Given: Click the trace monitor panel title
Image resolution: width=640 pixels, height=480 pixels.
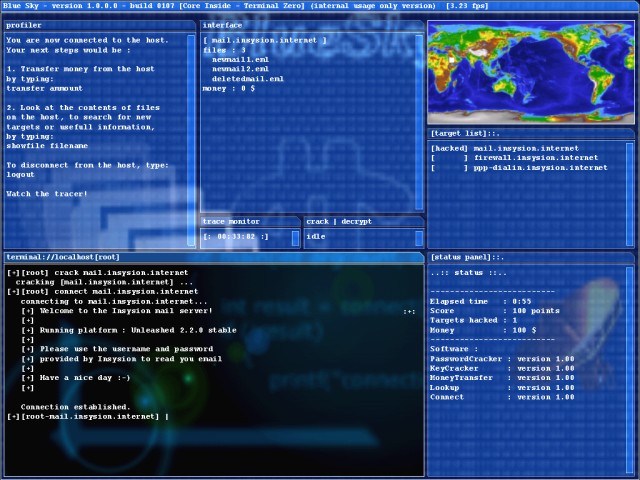Looking at the screenshot, I should pyautogui.click(x=231, y=222).
